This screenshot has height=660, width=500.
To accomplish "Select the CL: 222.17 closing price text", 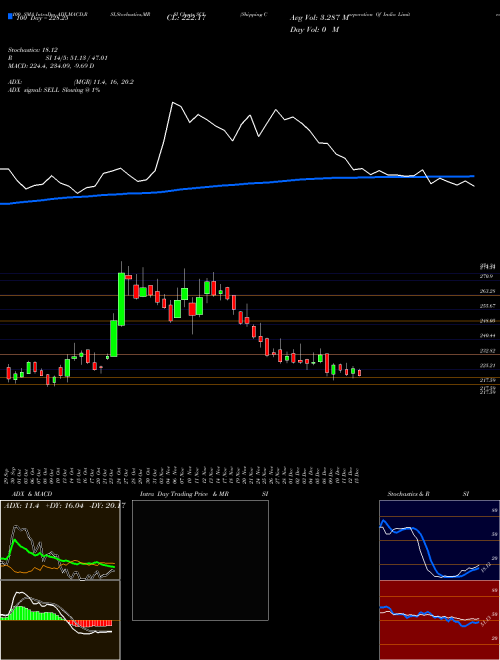I will 186,18.
